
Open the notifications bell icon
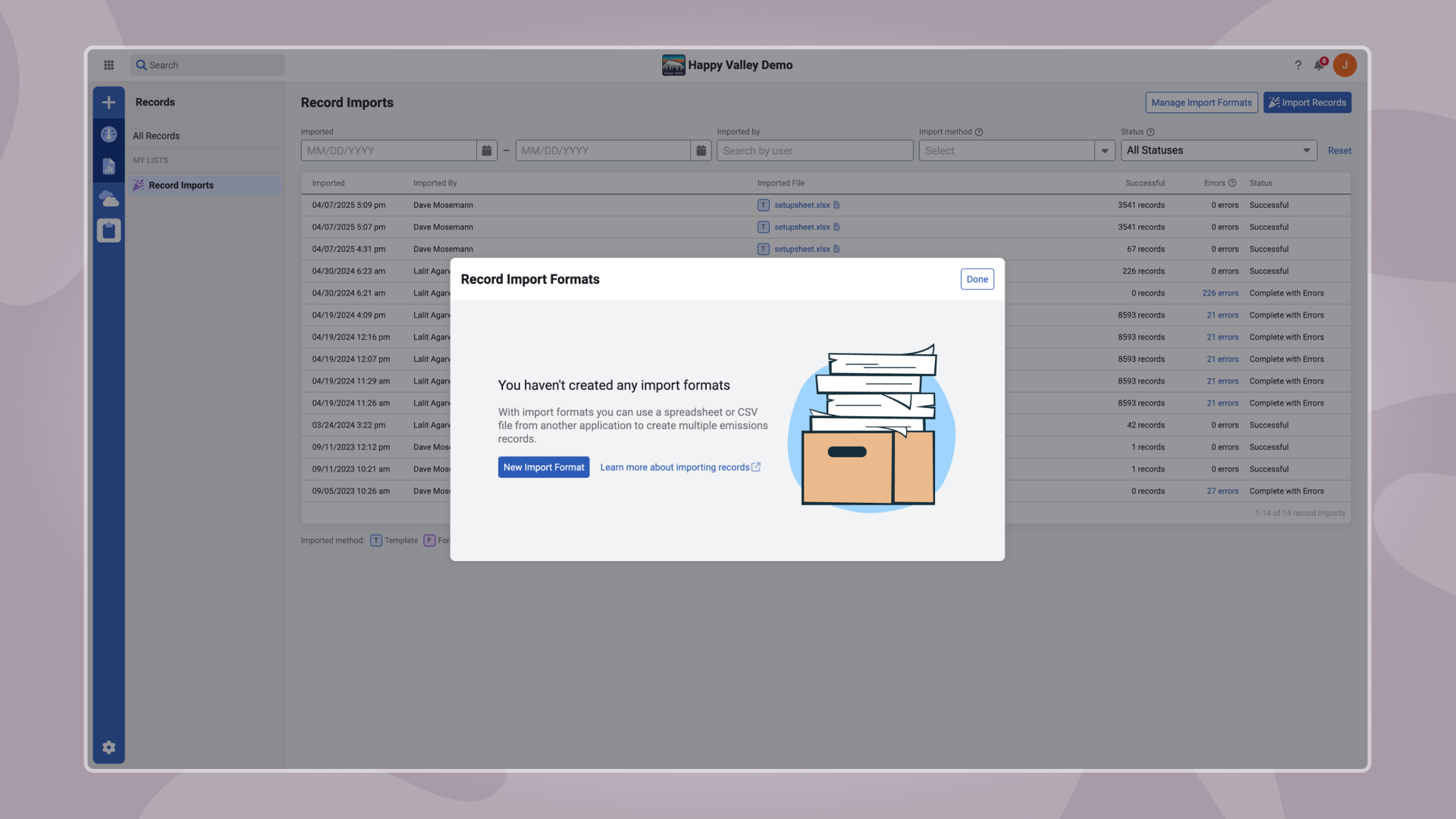[1319, 65]
